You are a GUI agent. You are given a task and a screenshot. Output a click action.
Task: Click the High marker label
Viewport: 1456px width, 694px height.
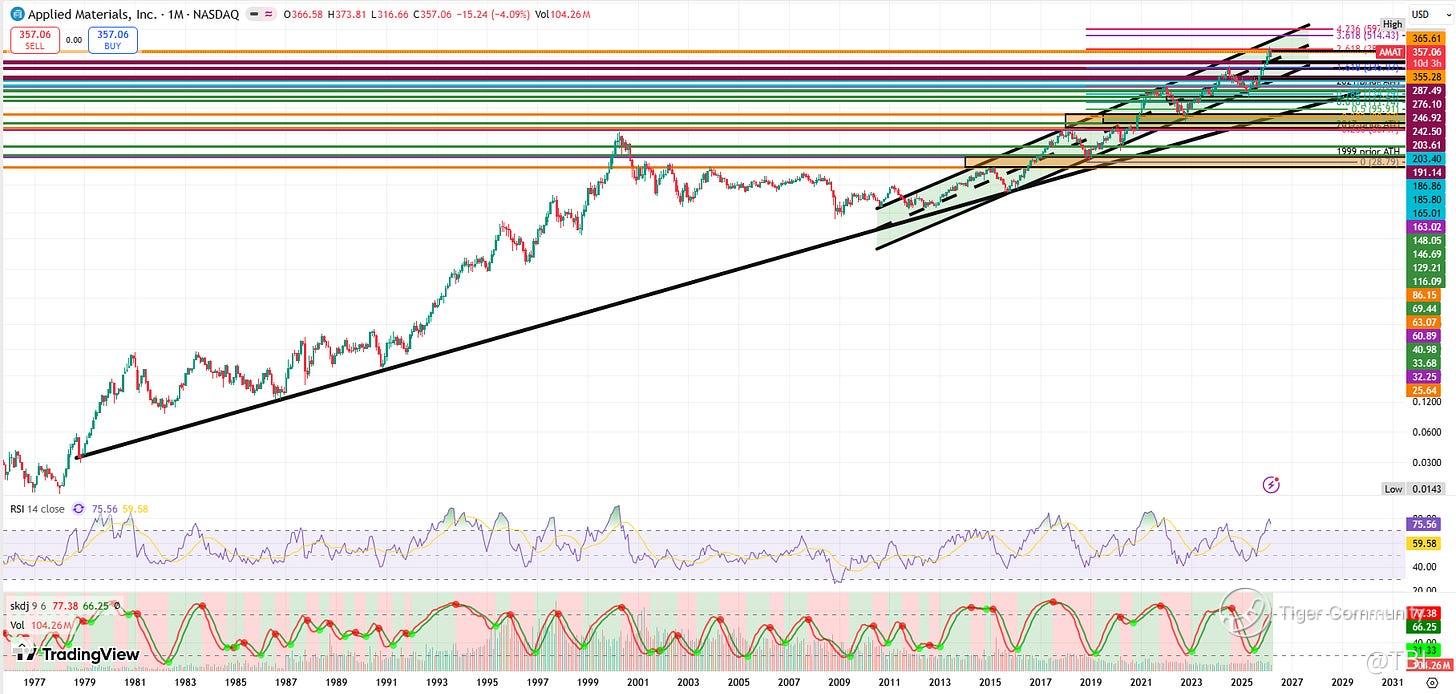click(1393, 23)
